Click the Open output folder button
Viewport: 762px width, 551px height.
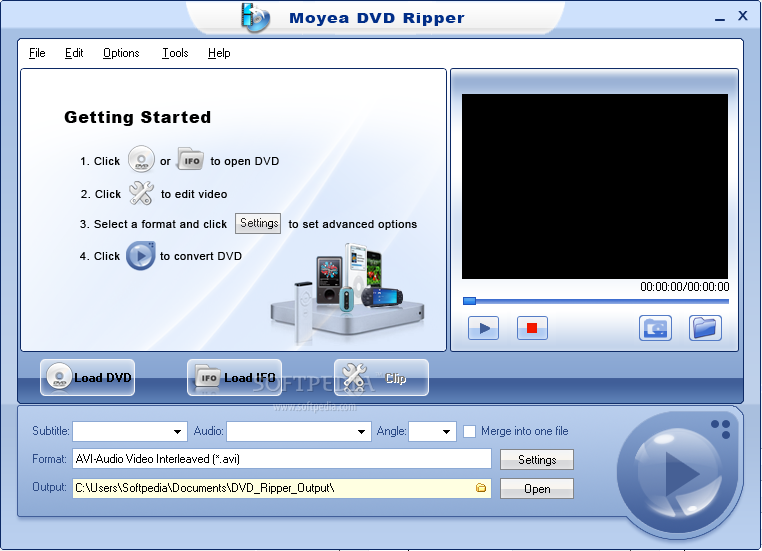pyautogui.click(x=537, y=489)
